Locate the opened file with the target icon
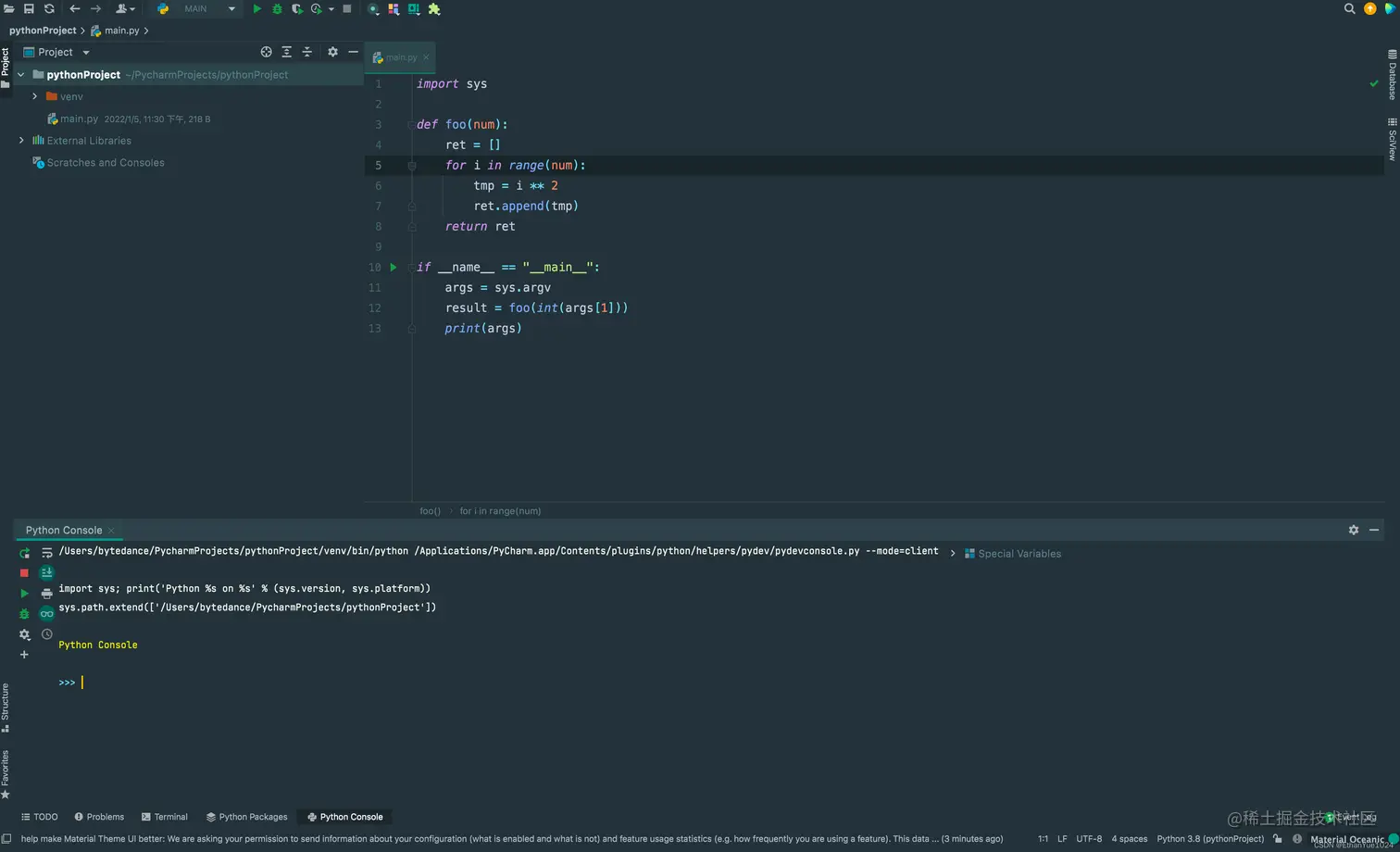The width and height of the screenshot is (1400, 852). [x=267, y=52]
